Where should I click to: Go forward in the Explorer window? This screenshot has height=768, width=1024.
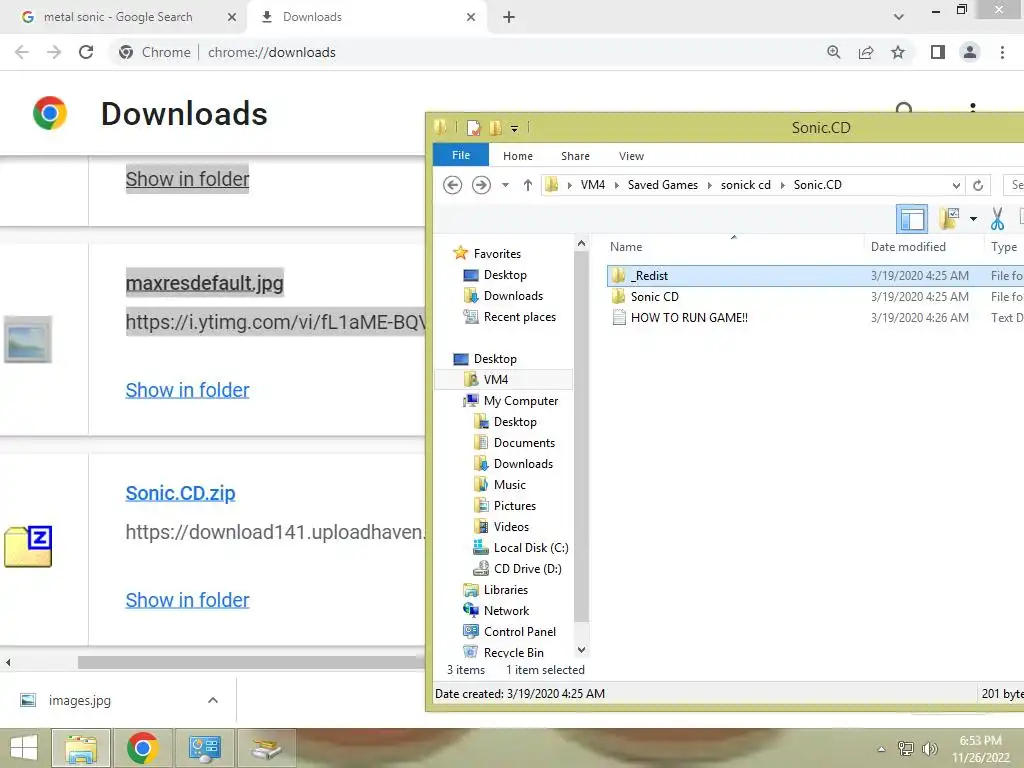(x=481, y=185)
